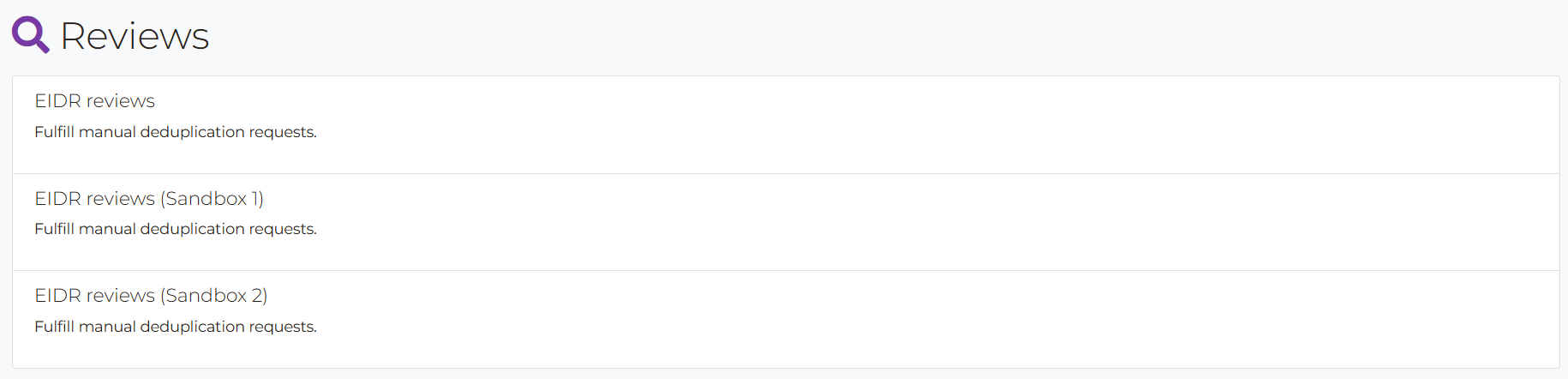
Task: Click the "(Sandbox 1)" text in the title
Action: point(212,199)
